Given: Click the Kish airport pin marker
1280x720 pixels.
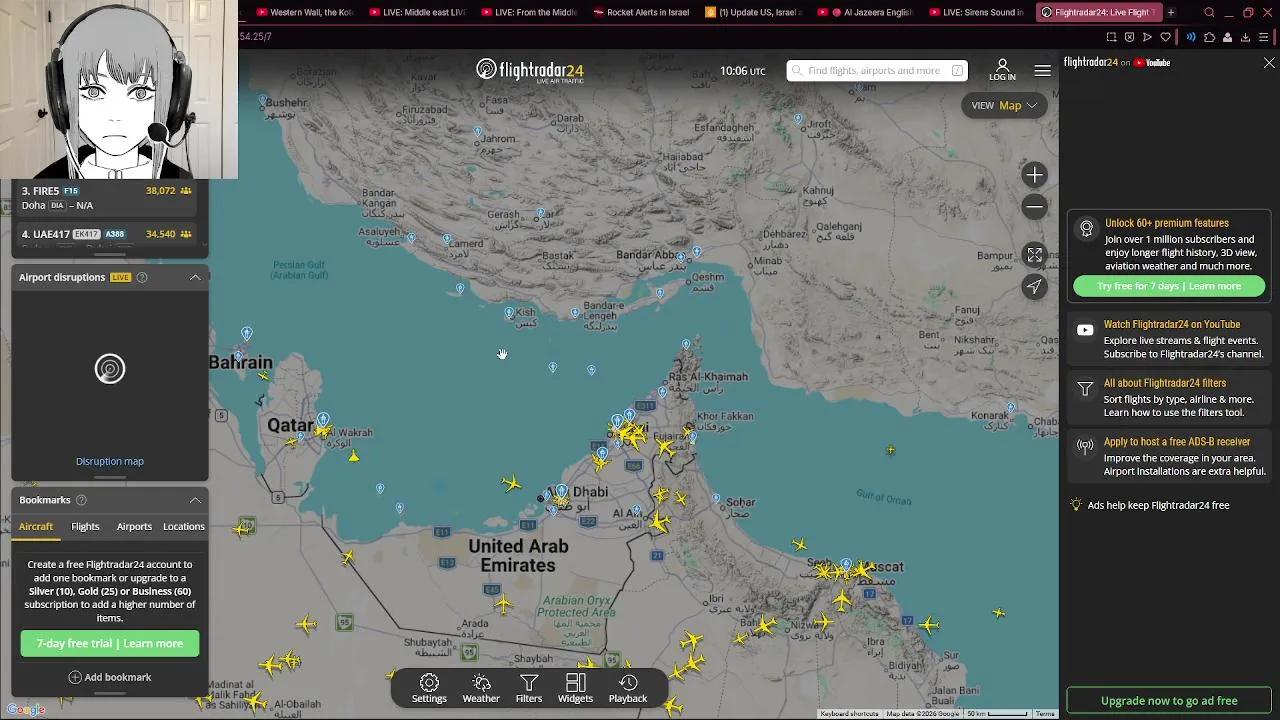Looking at the screenshot, I should (x=509, y=314).
